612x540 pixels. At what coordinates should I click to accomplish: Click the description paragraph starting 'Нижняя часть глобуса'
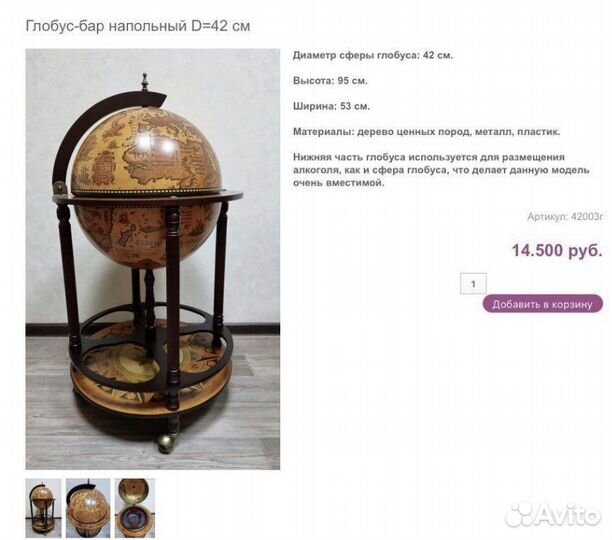pyautogui.click(x=441, y=170)
